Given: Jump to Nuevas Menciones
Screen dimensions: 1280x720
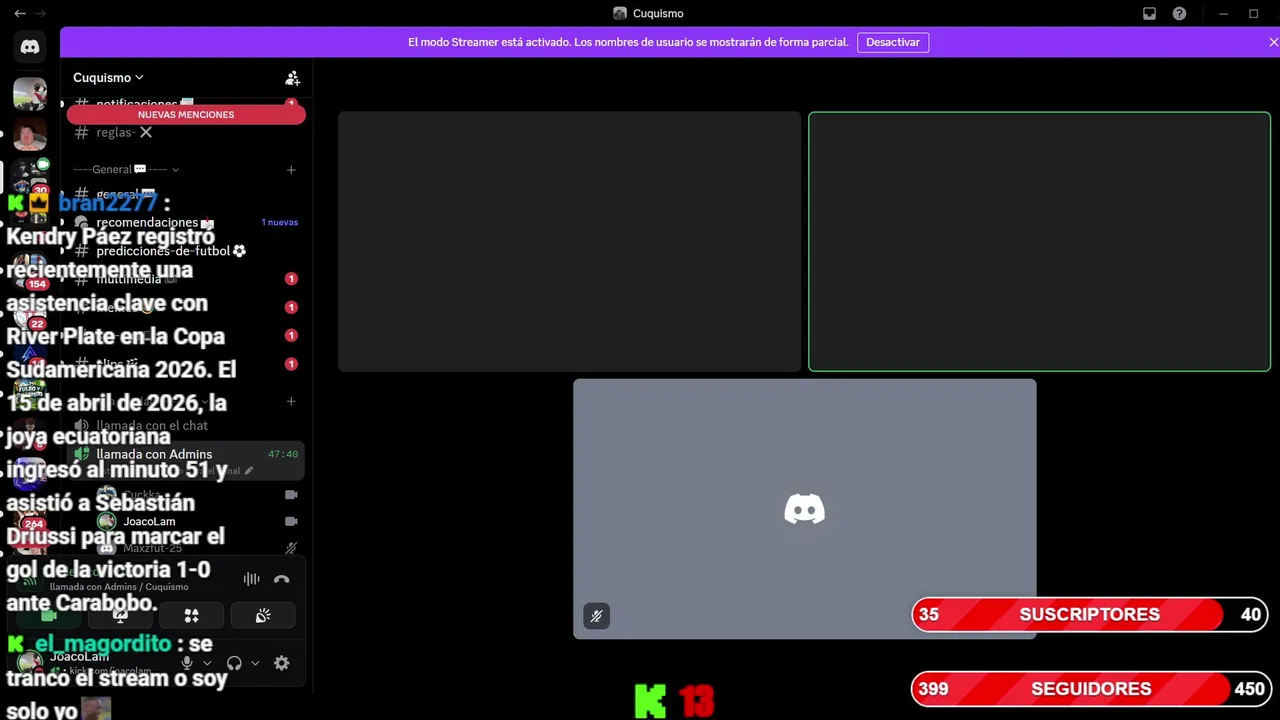Looking at the screenshot, I should tap(186, 114).
